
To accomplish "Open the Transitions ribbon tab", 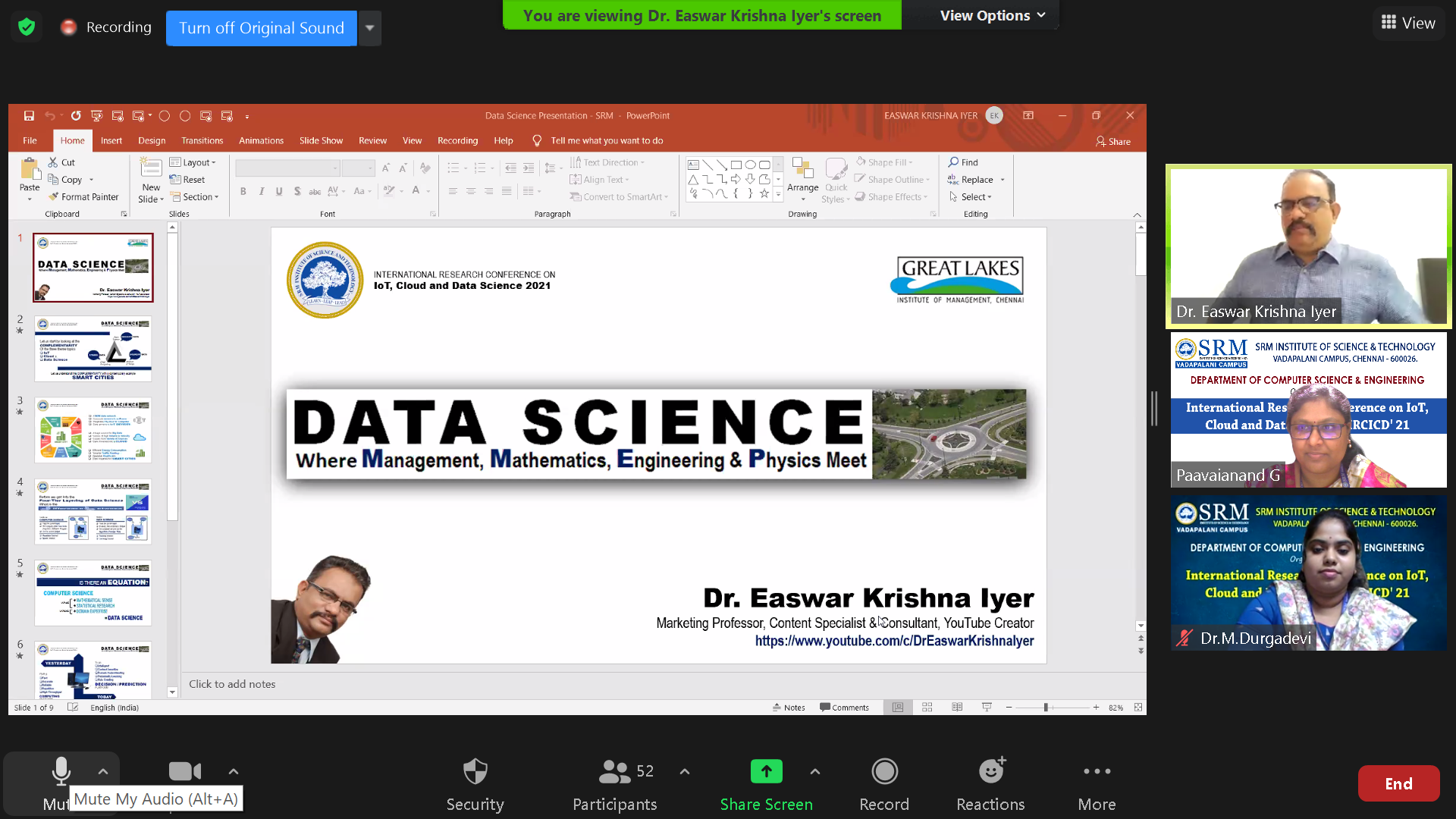I will (x=202, y=140).
